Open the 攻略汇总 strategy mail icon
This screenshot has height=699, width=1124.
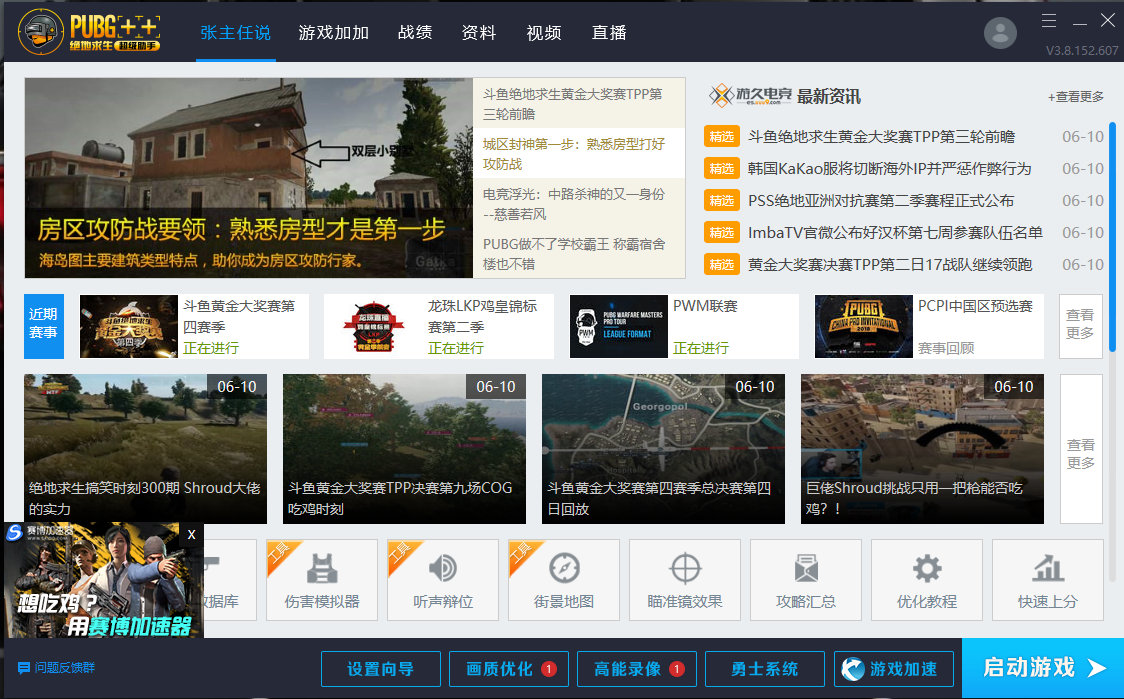click(805, 580)
